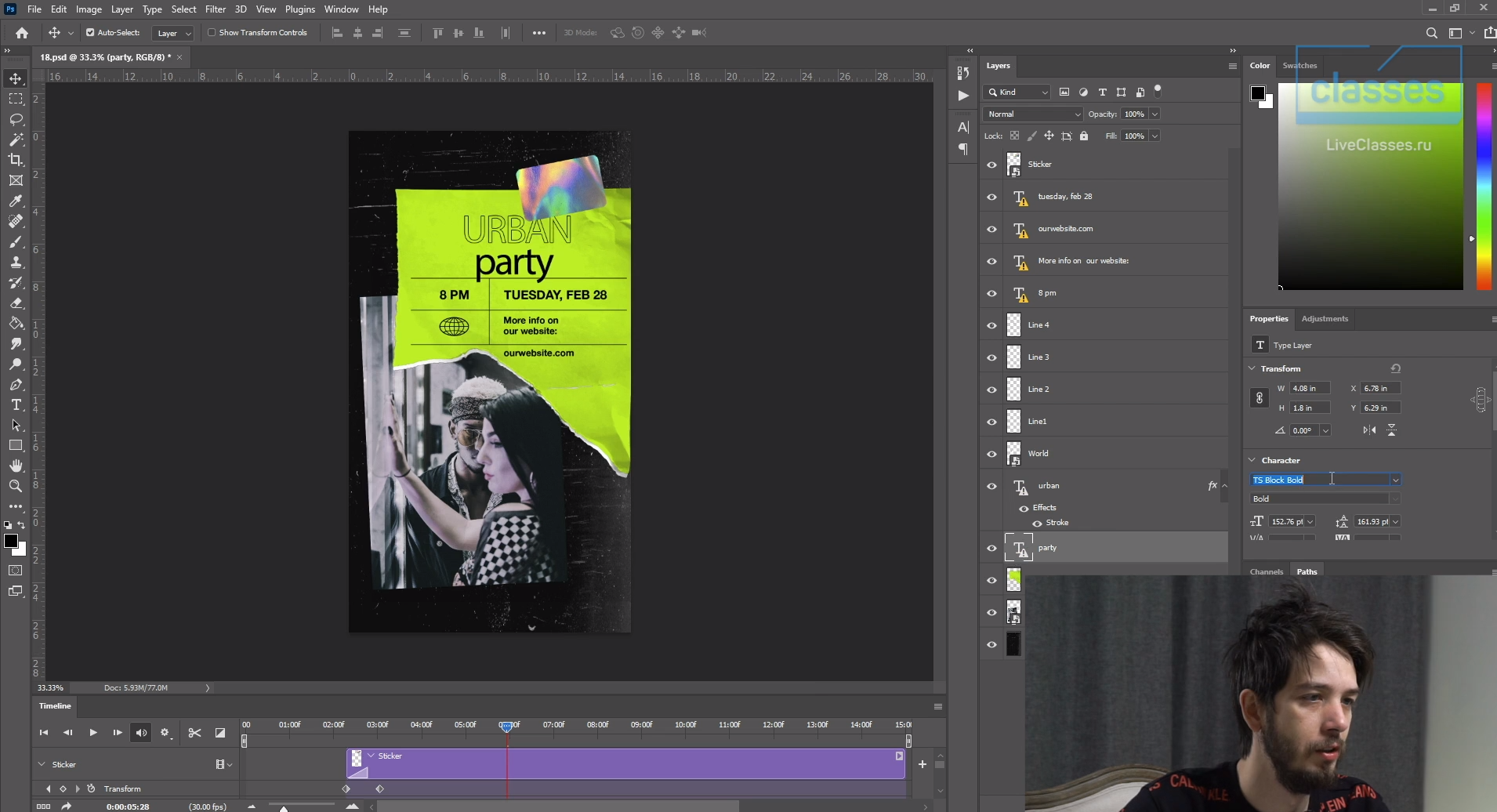Open the blend mode Normal dropdown

pyautogui.click(x=1032, y=114)
